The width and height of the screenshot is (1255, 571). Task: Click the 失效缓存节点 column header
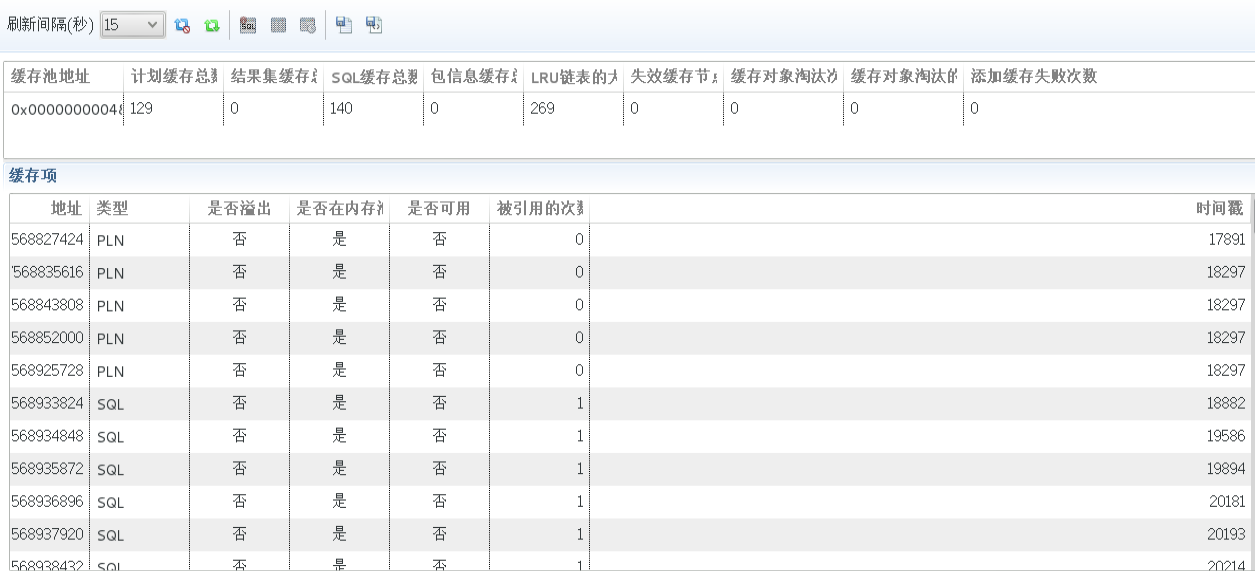pyautogui.click(x=673, y=78)
